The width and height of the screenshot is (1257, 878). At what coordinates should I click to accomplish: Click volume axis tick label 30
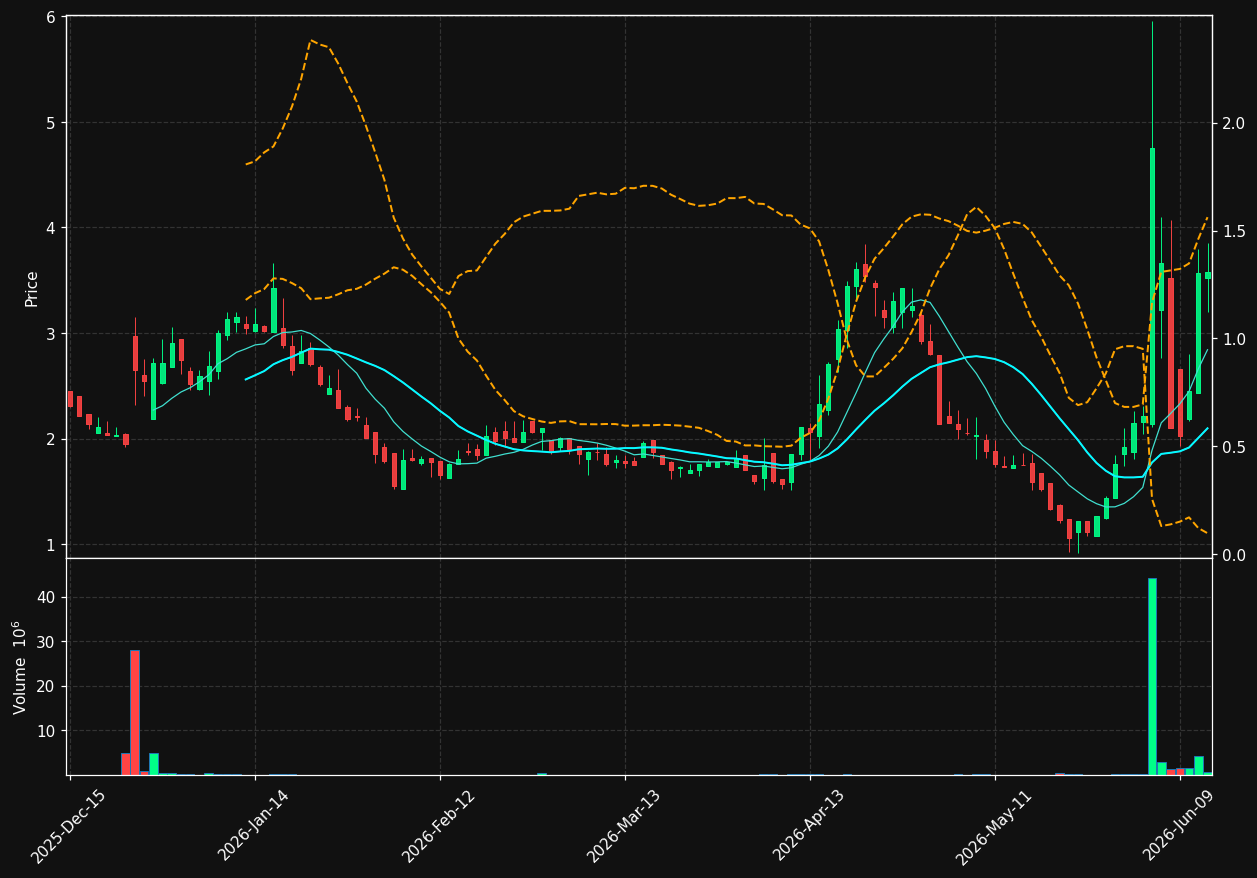(x=47, y=642)
